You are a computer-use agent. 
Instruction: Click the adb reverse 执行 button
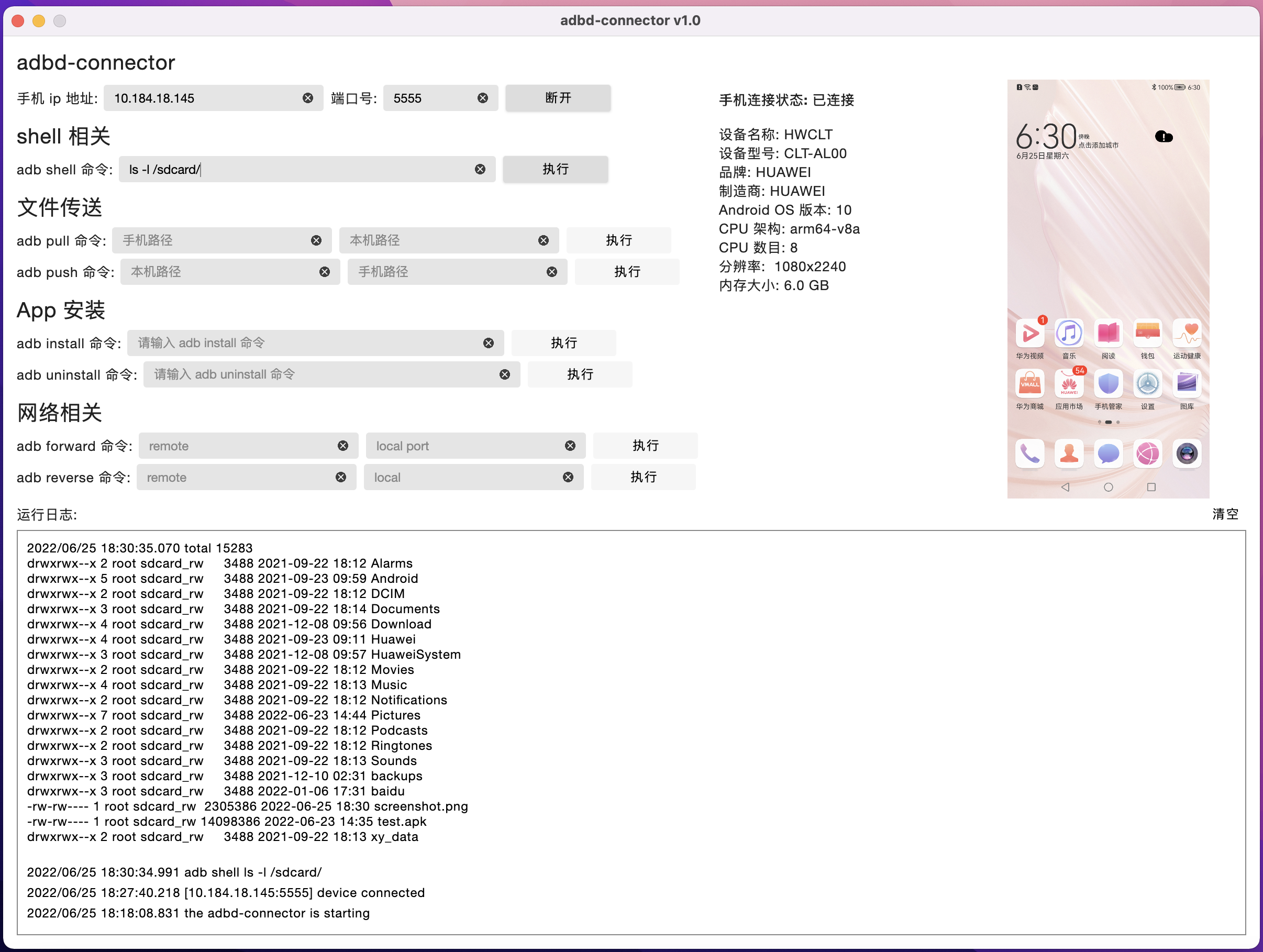643,478
